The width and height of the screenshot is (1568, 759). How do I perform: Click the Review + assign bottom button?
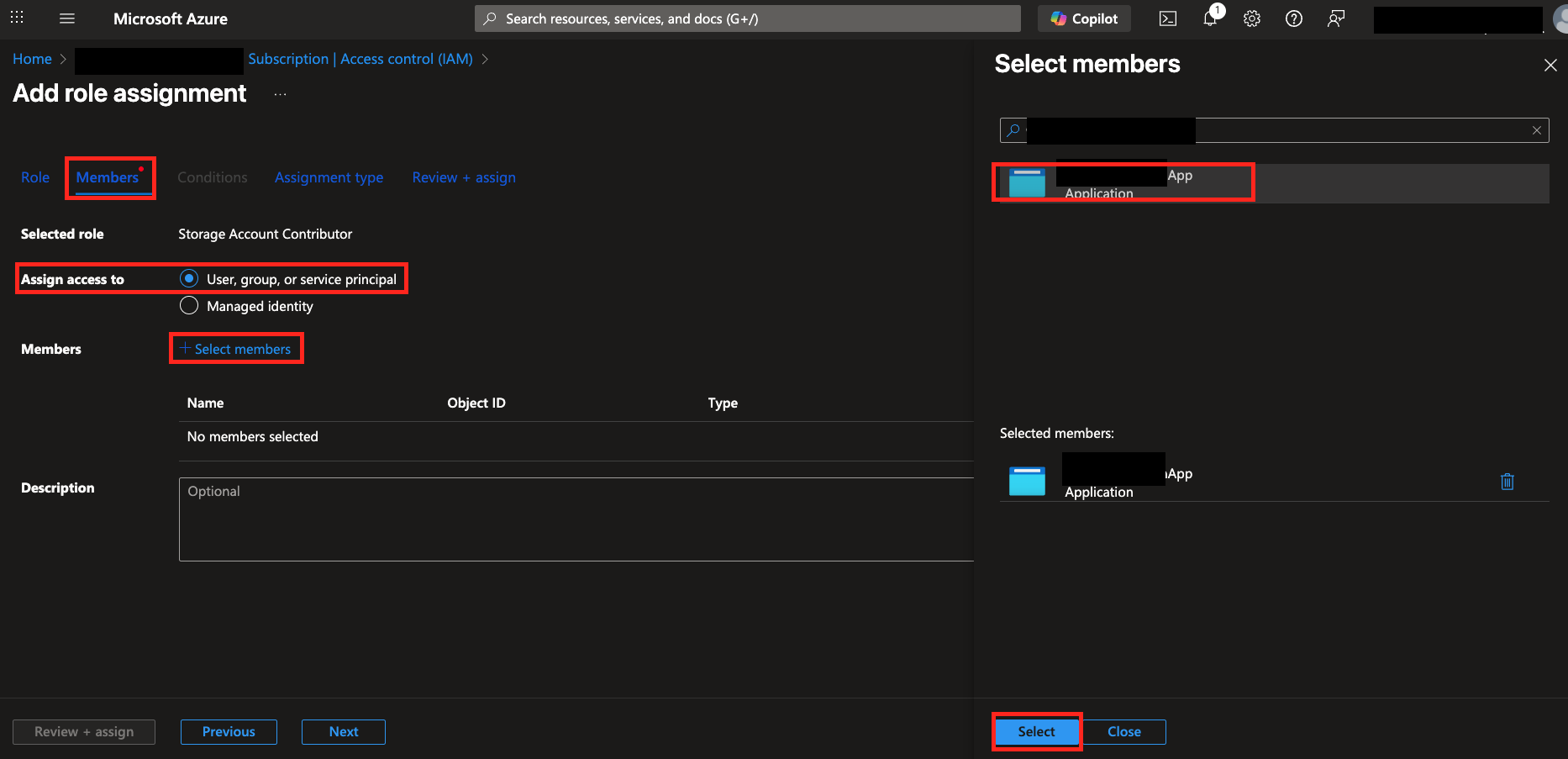[x=84, y=732]
